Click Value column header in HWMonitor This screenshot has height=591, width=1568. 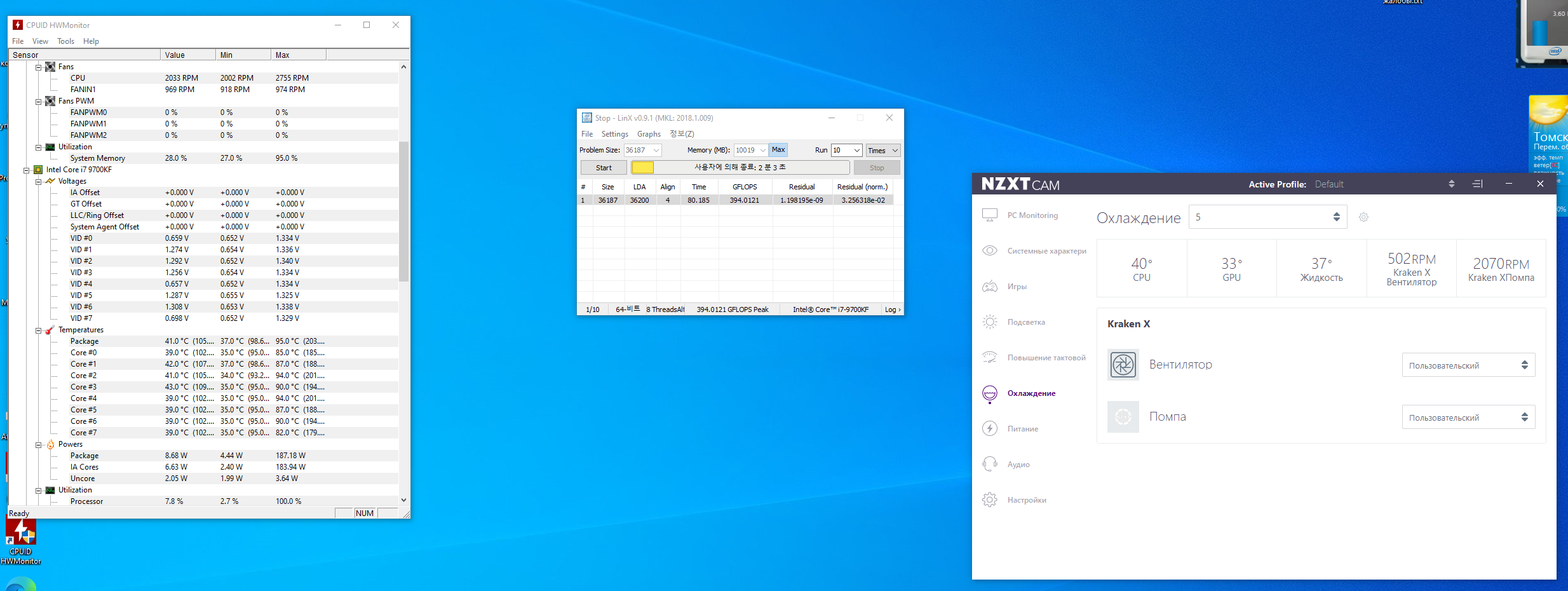pos(188,55)
